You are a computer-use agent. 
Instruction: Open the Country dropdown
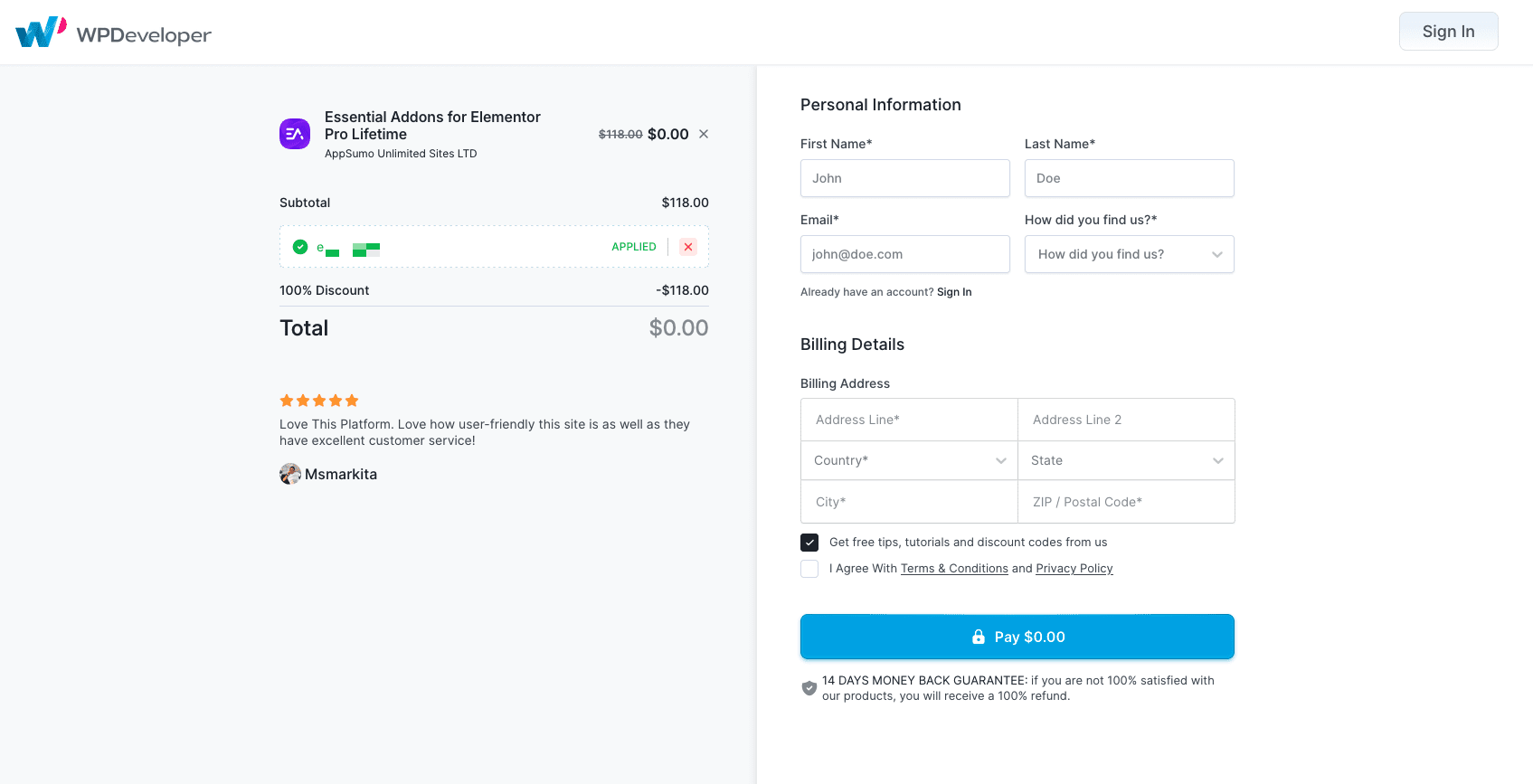coord(909,460)
